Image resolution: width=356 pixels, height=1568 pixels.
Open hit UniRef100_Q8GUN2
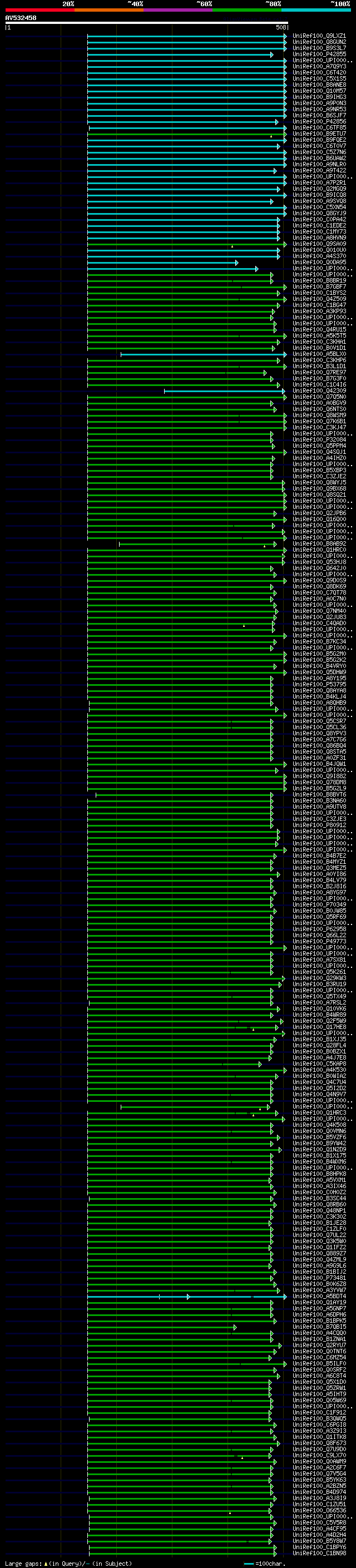319,42
